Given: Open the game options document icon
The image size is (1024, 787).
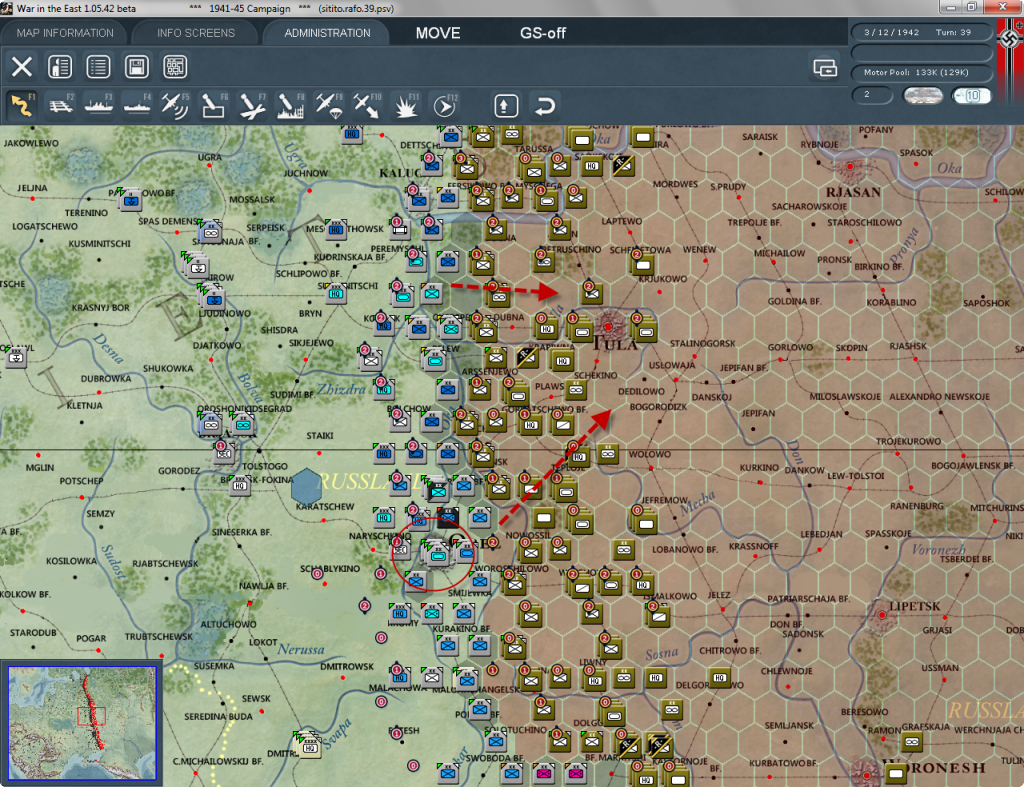Looking at the screenshot, I should tap(60, 67).
